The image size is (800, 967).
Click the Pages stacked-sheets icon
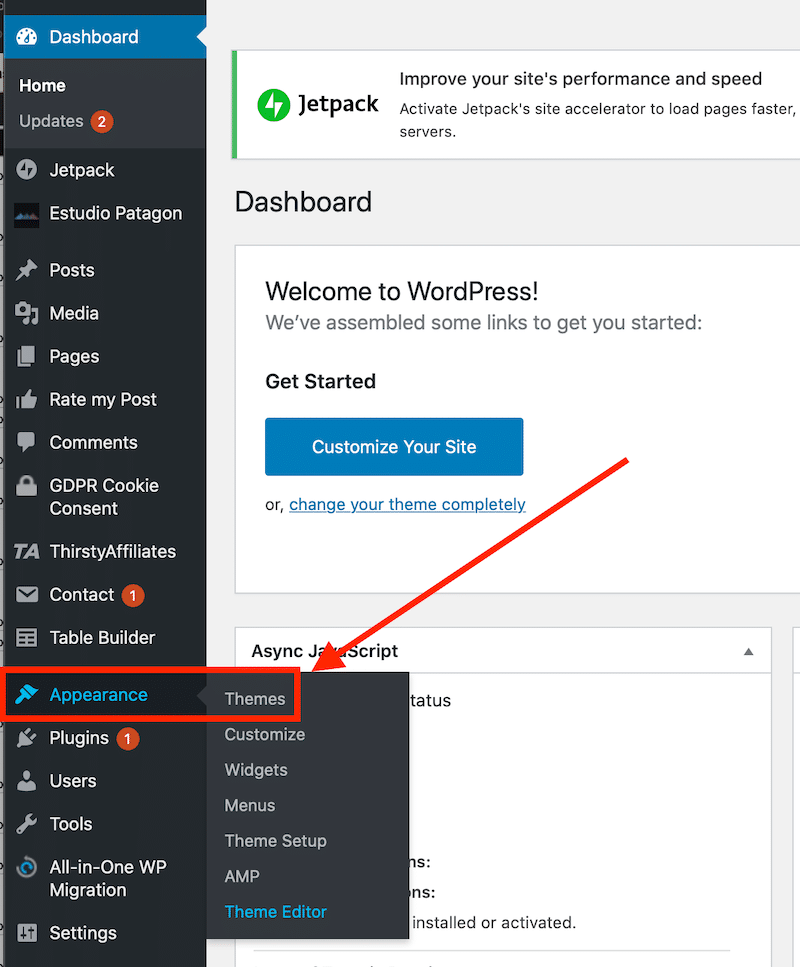27,356
